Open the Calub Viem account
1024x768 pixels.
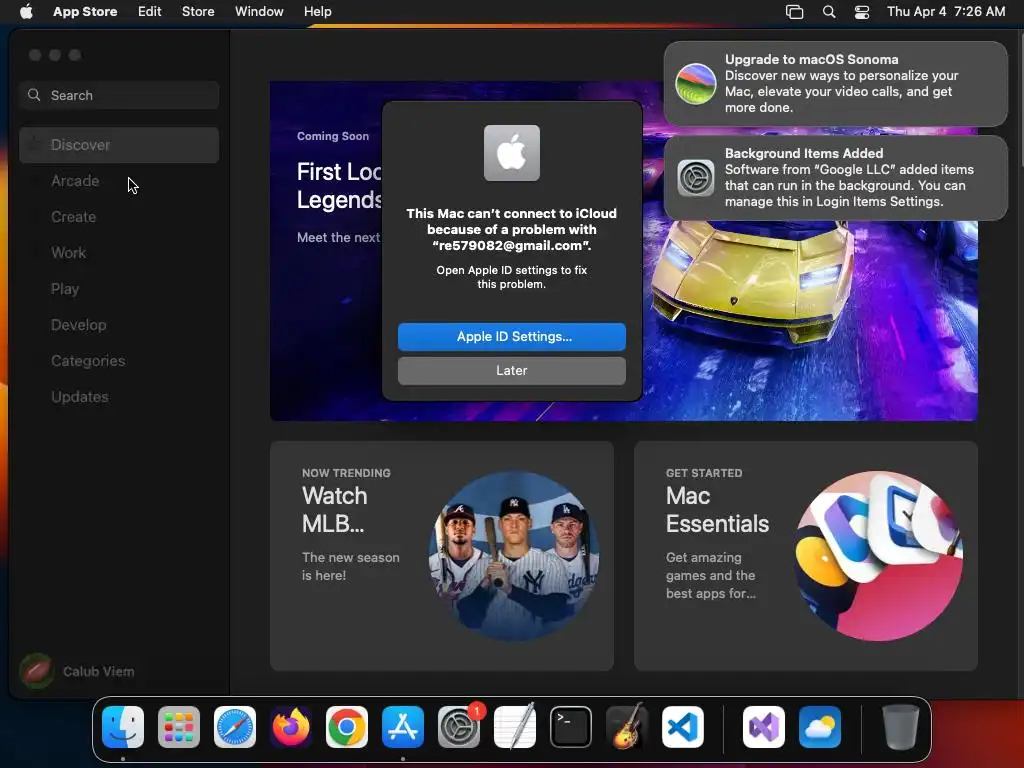[77, 671]
